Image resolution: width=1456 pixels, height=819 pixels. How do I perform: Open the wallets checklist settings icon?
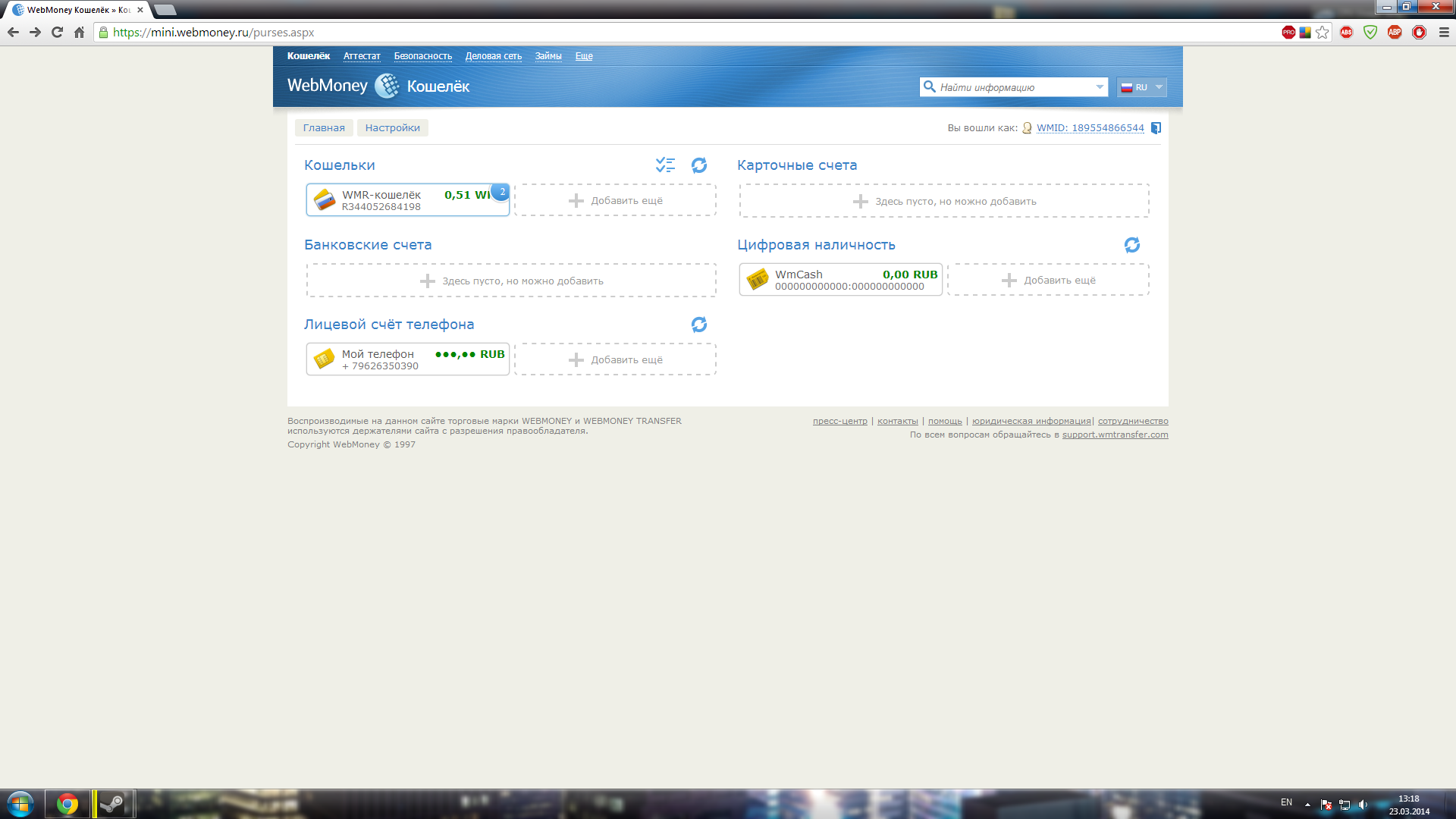pyautogui.click(x=665, y=165)
